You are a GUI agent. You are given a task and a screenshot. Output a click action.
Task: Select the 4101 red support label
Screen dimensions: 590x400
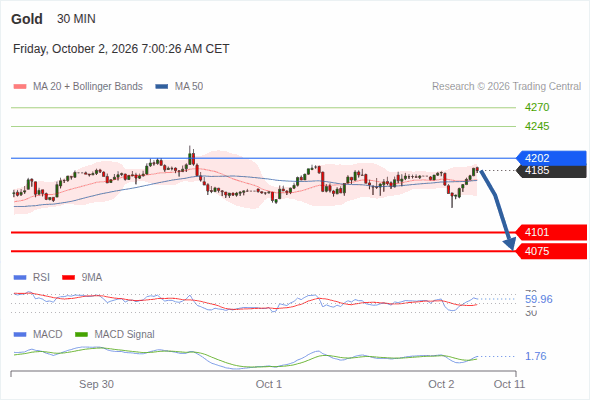(x=551, y=232)
